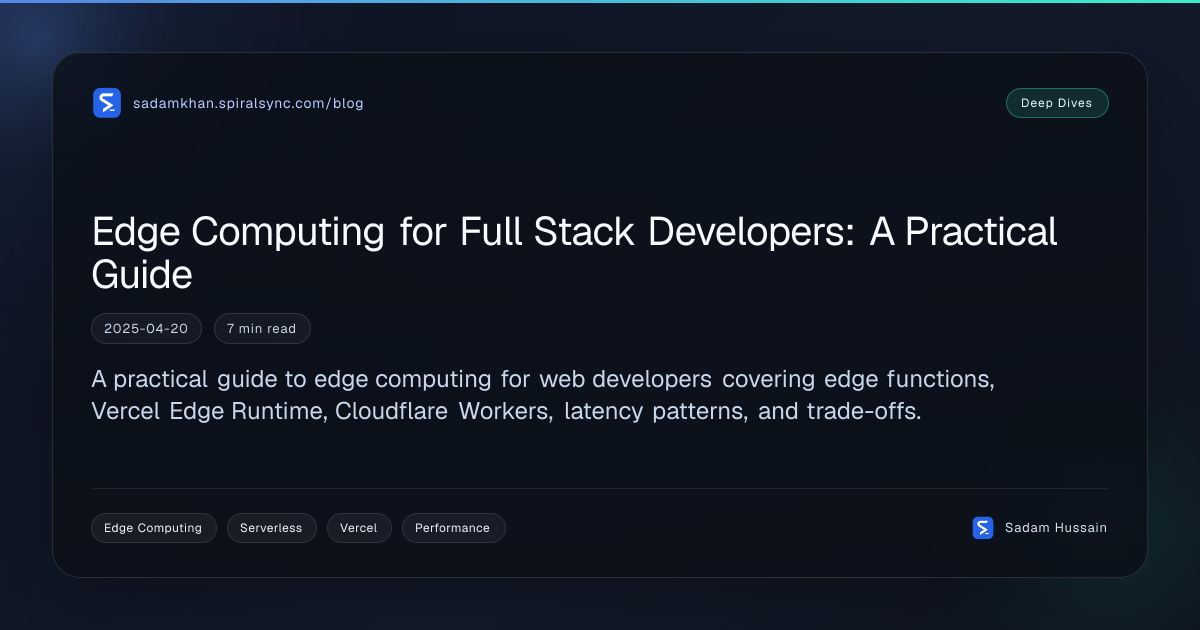Screen dimensions: 1200x630
Task: Click the 2025-04-20 date pill
Action: 146,329
